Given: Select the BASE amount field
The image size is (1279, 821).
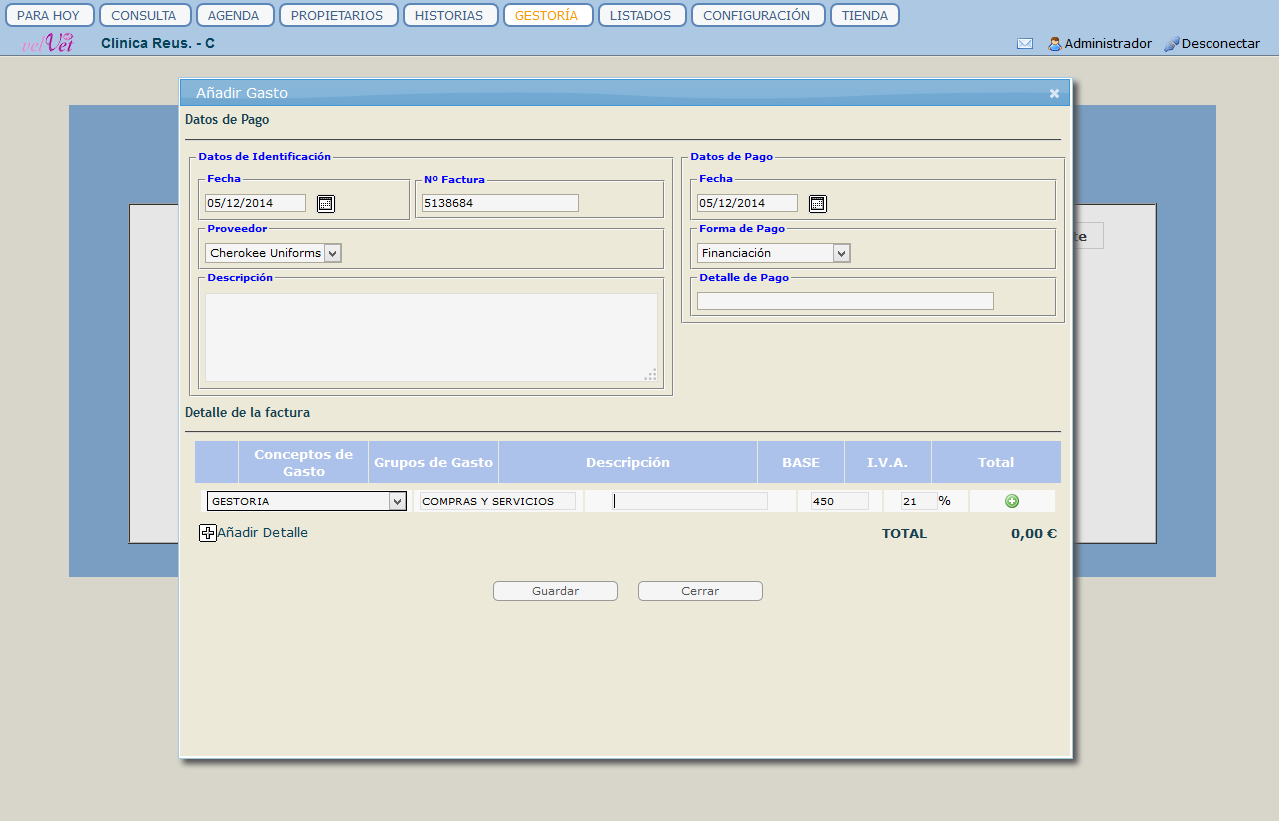Looking at the screenshot, I should (x=839, y=501).
